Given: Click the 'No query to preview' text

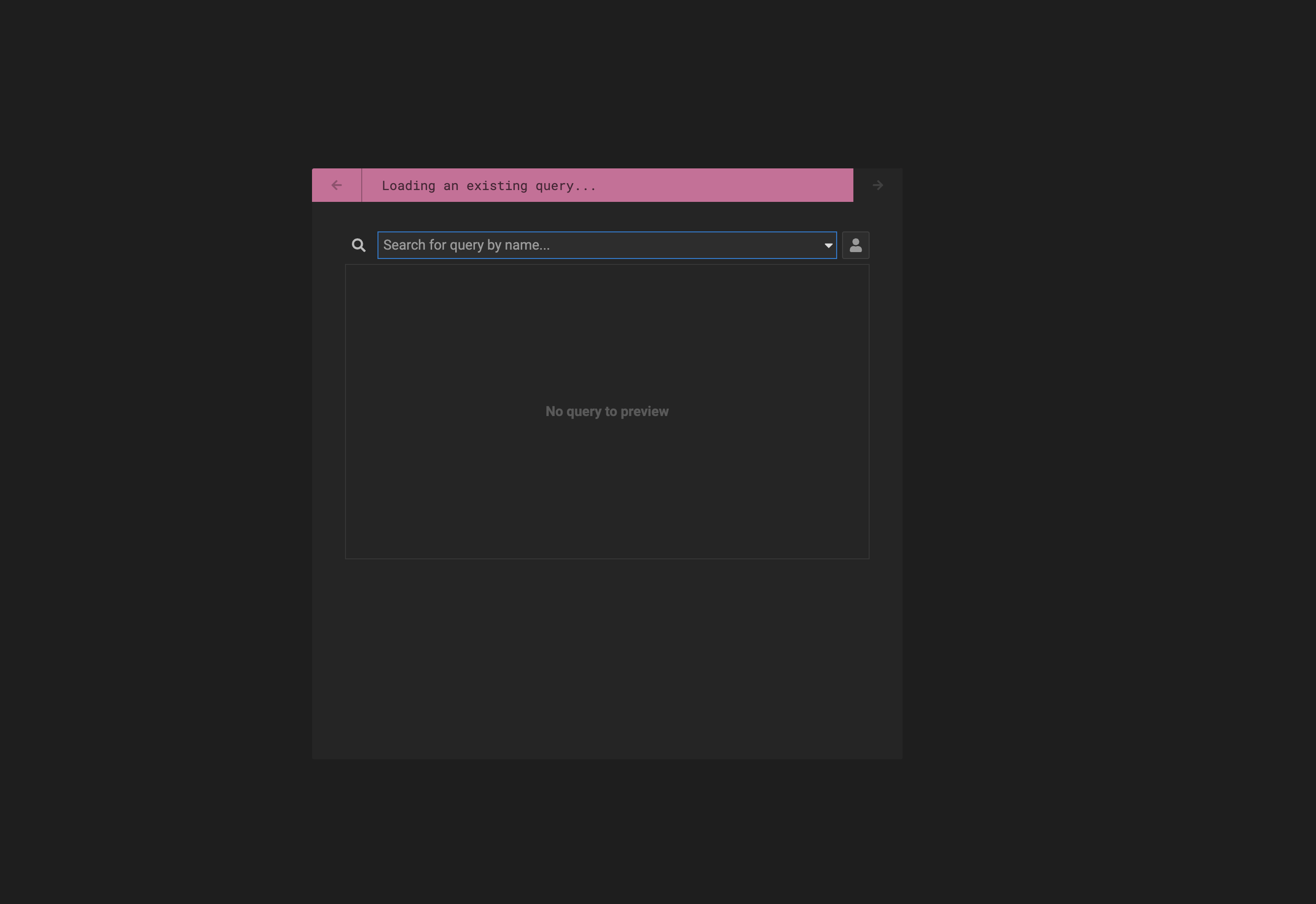Looking at the screenshot, I should (x=606, y=412).
